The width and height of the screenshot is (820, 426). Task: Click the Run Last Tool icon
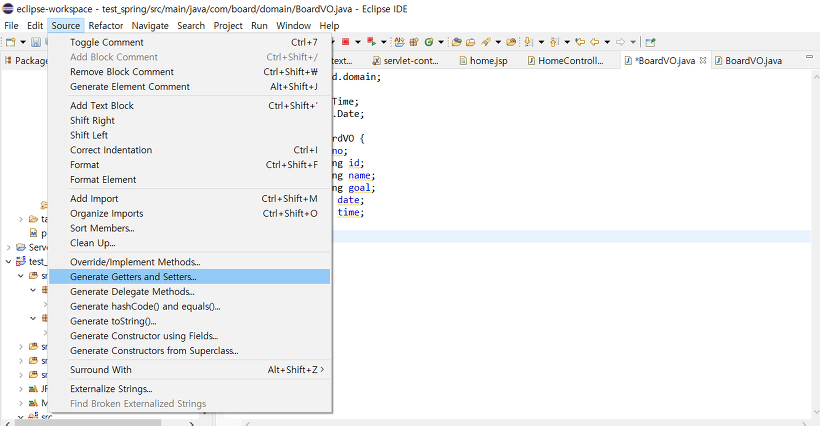click(371, 42)
